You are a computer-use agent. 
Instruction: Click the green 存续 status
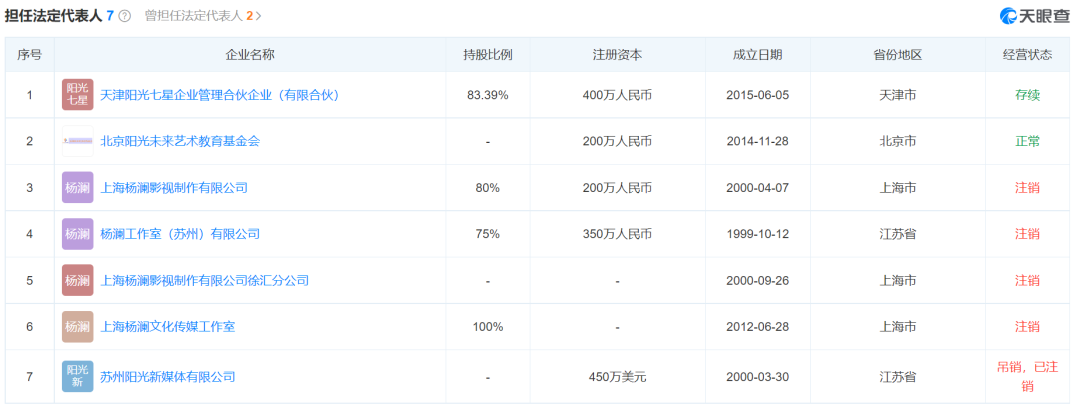click(1027, 95)
